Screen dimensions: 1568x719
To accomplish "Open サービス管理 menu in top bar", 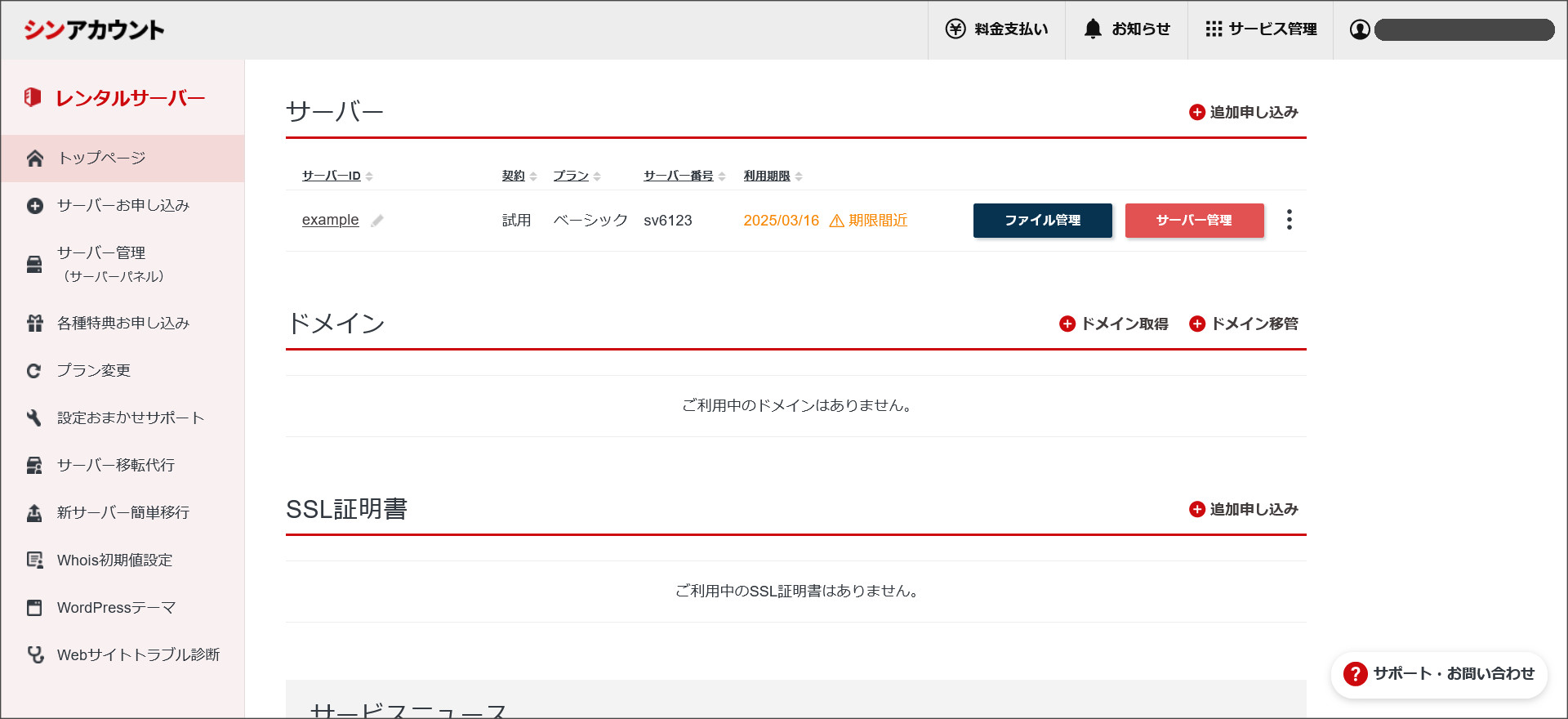I will [1260, 29].
